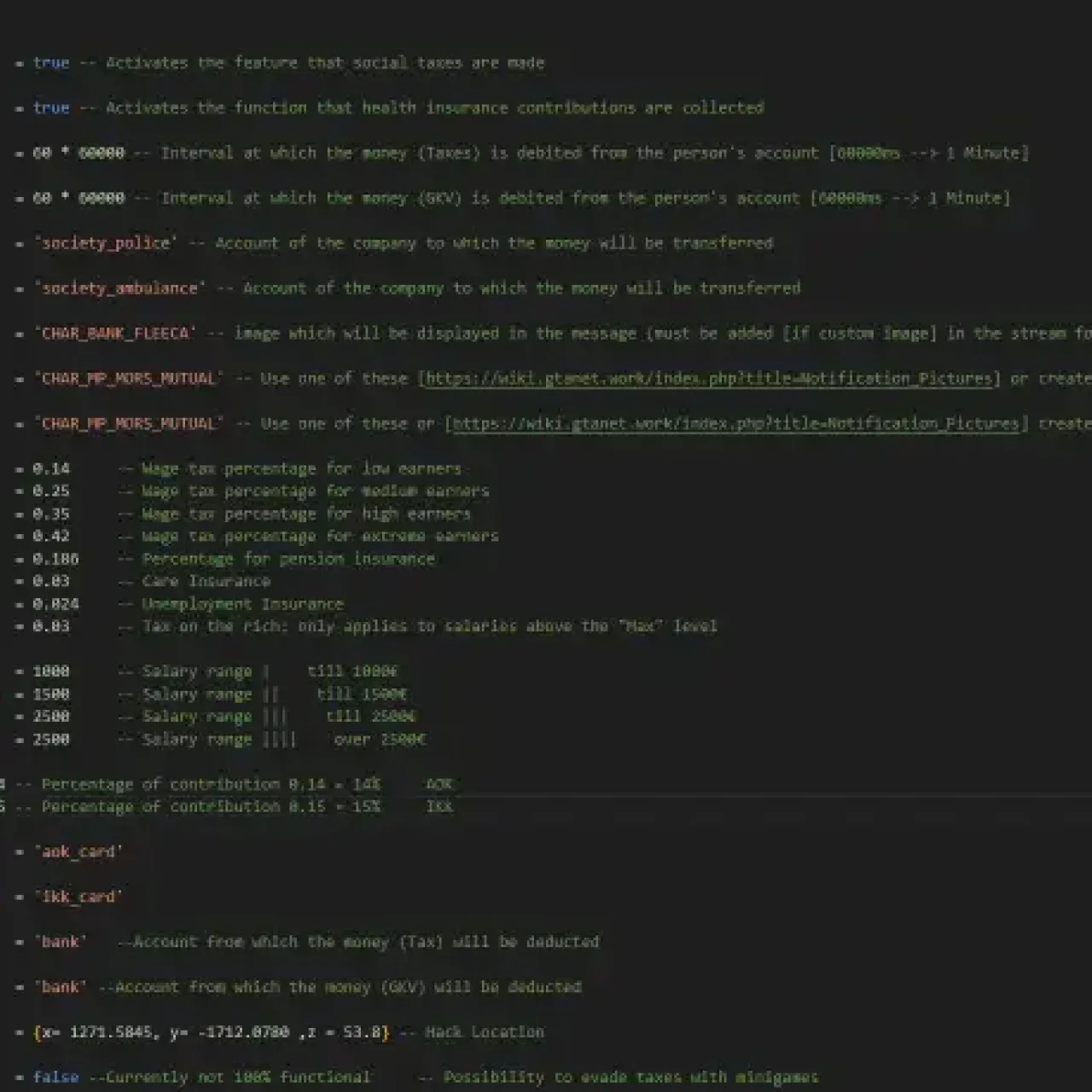This screenshot has height=1092, width=1092.
Task: Click the "till 1000€" salary range comment
Action: (x=352, y=671)
